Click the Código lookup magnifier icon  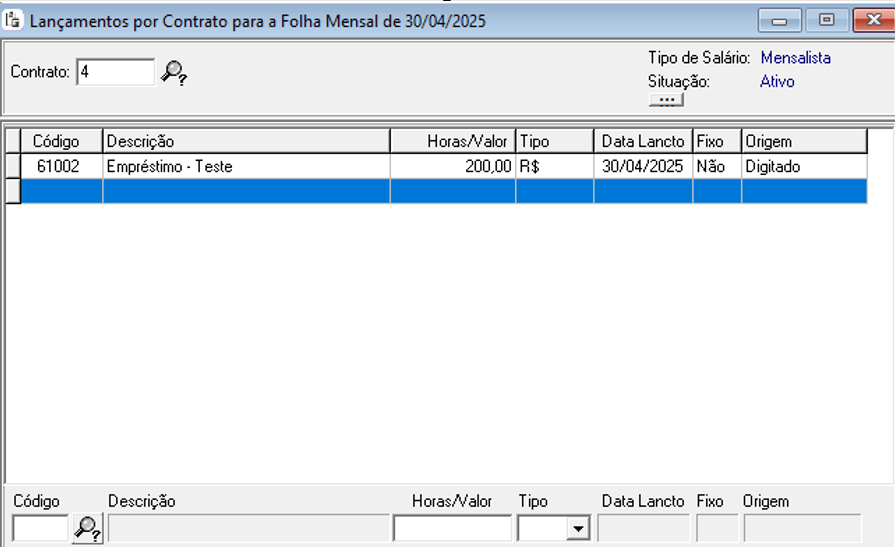87,528
